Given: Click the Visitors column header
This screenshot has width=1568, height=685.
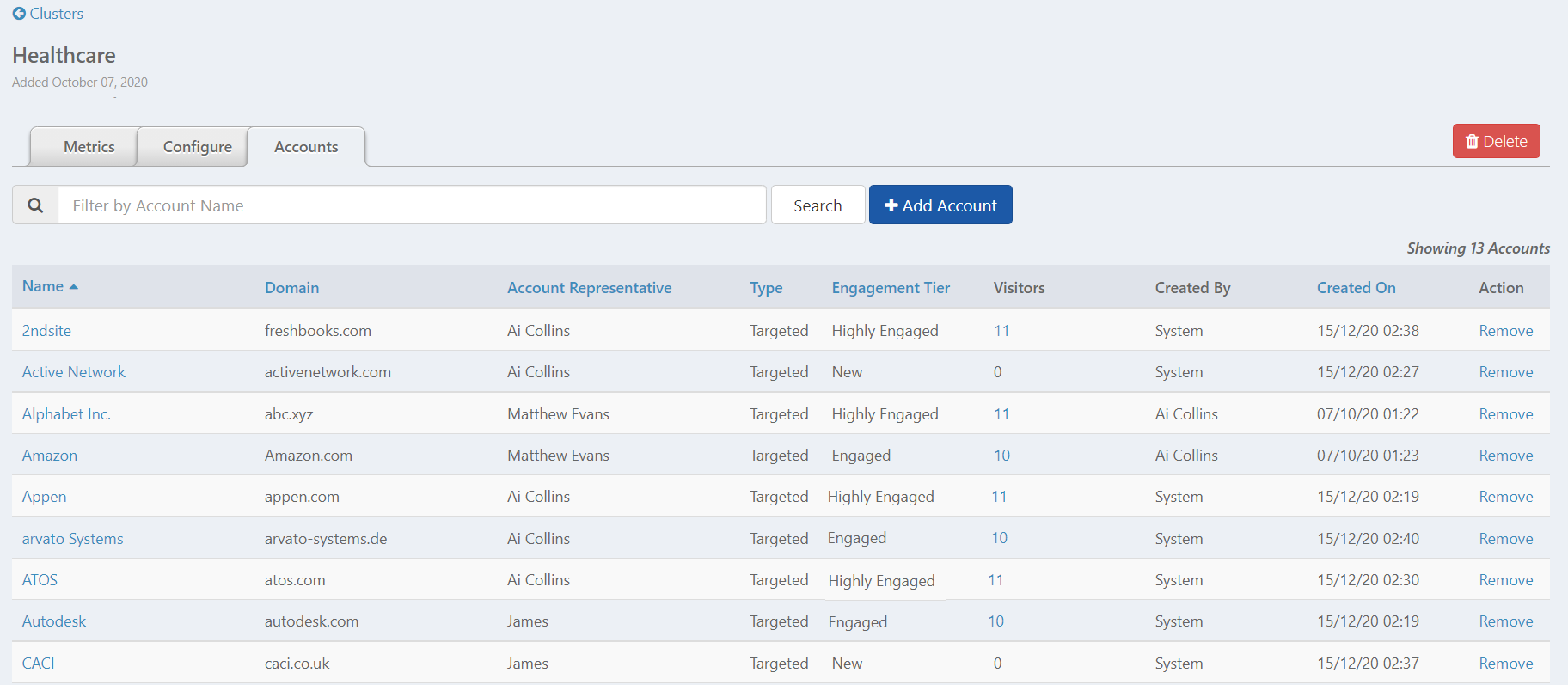Looking at the screenshot, I should pos(1019,288).
